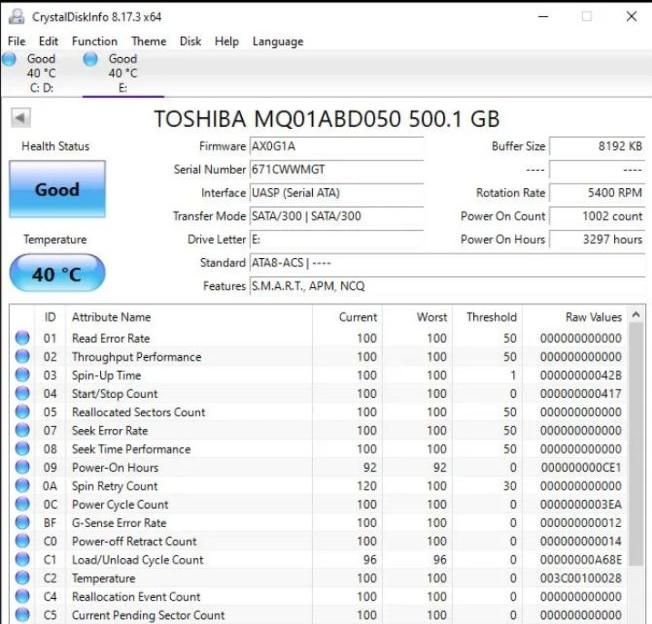This screenshot has height=624, width=652.
Task: Select Spin Retry Count current value 120
Action: pos(367,486)
